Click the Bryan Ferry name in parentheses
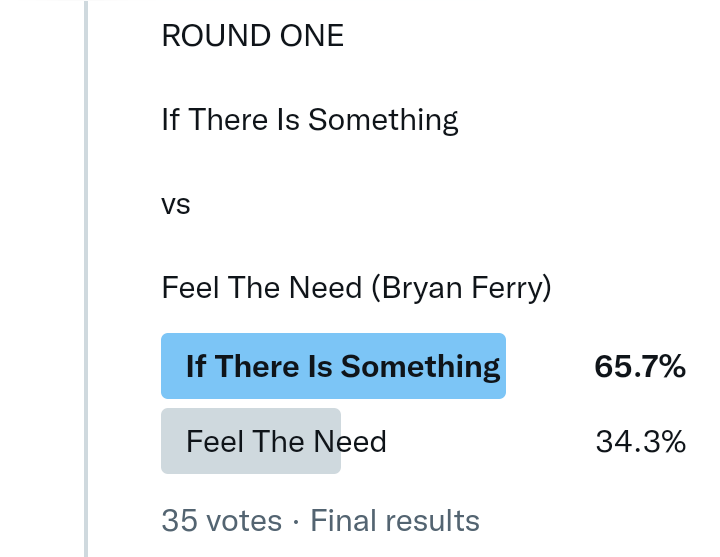 coord(462,289)
